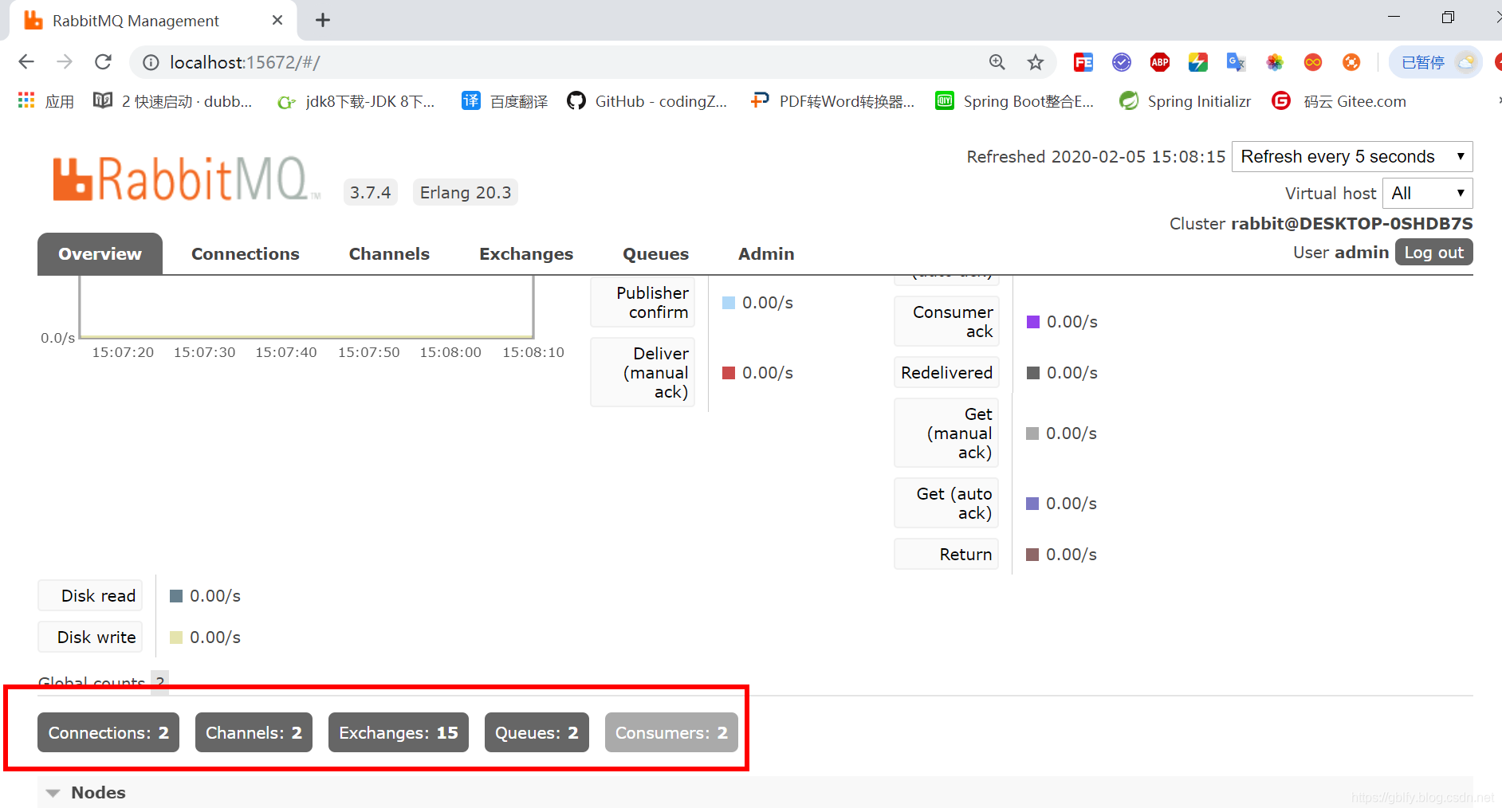Open the blue checkmark circle extension
The image size is (1502, 812).
[1122, 62]
